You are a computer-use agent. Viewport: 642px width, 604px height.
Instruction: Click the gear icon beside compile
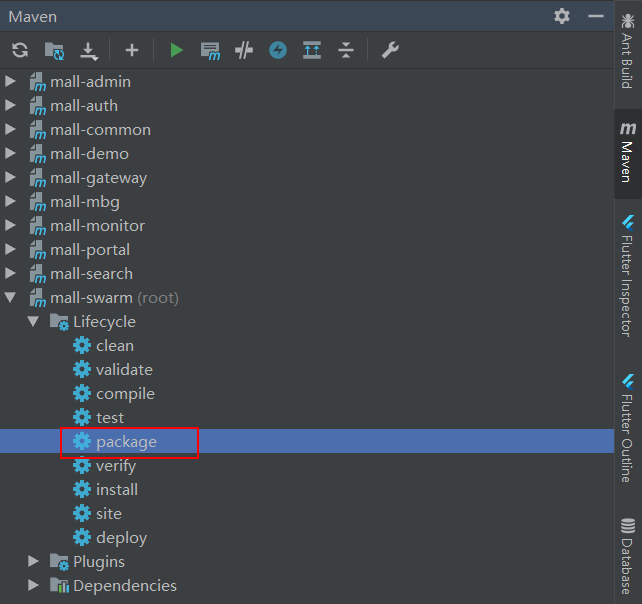[x=82, y=394]
